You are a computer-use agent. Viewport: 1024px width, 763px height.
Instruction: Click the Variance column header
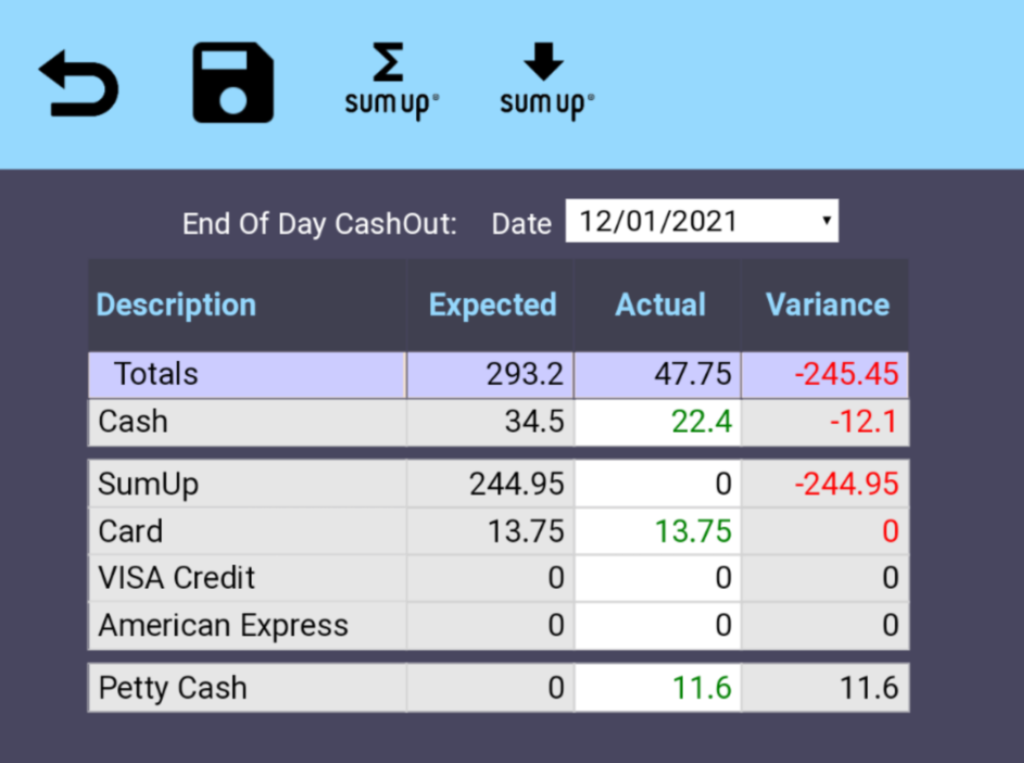coord(827,305)
